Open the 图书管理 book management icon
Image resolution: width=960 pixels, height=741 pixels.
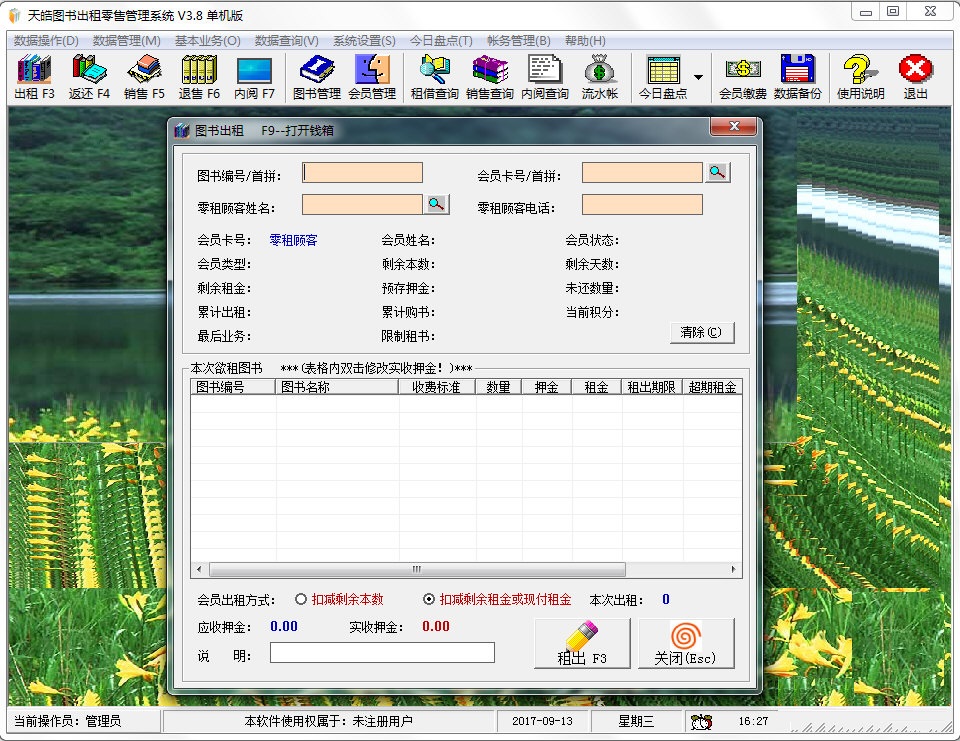[x=317, y=75]
